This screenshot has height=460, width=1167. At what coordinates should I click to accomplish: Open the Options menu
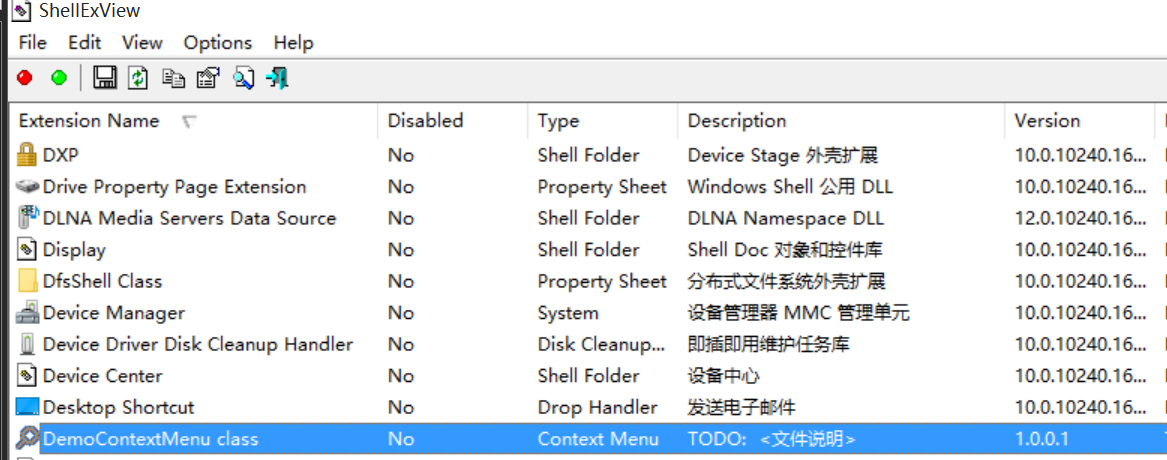tap(217, 42)
